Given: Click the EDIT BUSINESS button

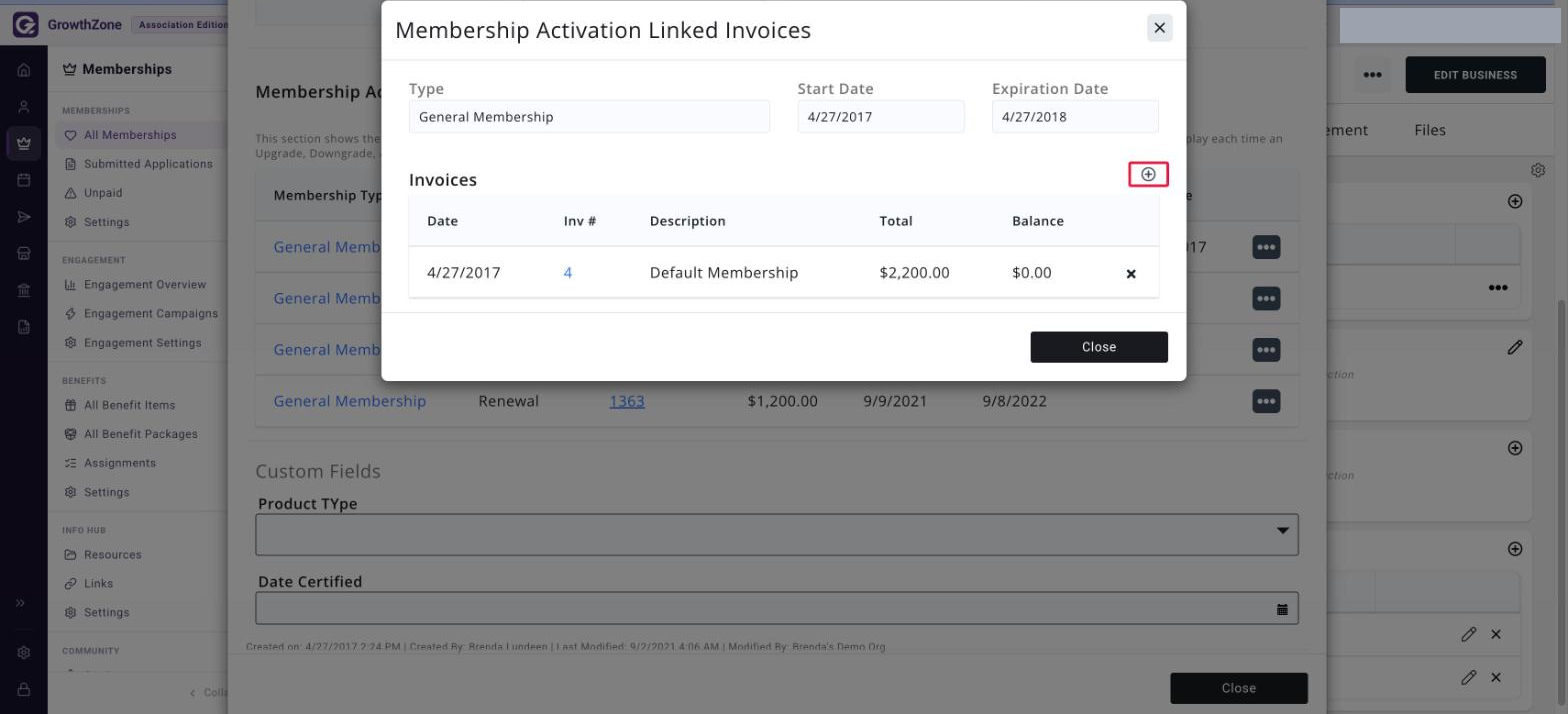Looking at the screenshot, I should pos(1475,75).
